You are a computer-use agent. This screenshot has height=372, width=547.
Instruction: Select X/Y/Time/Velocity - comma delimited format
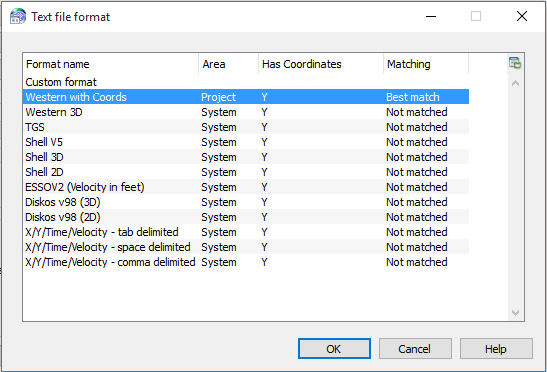pos(246,262)
